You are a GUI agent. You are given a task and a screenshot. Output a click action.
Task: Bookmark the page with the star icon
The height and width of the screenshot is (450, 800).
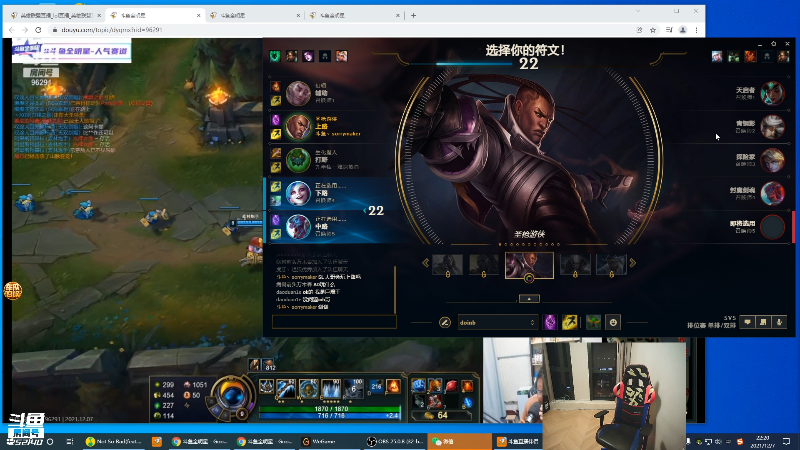[x=653, y=30]
